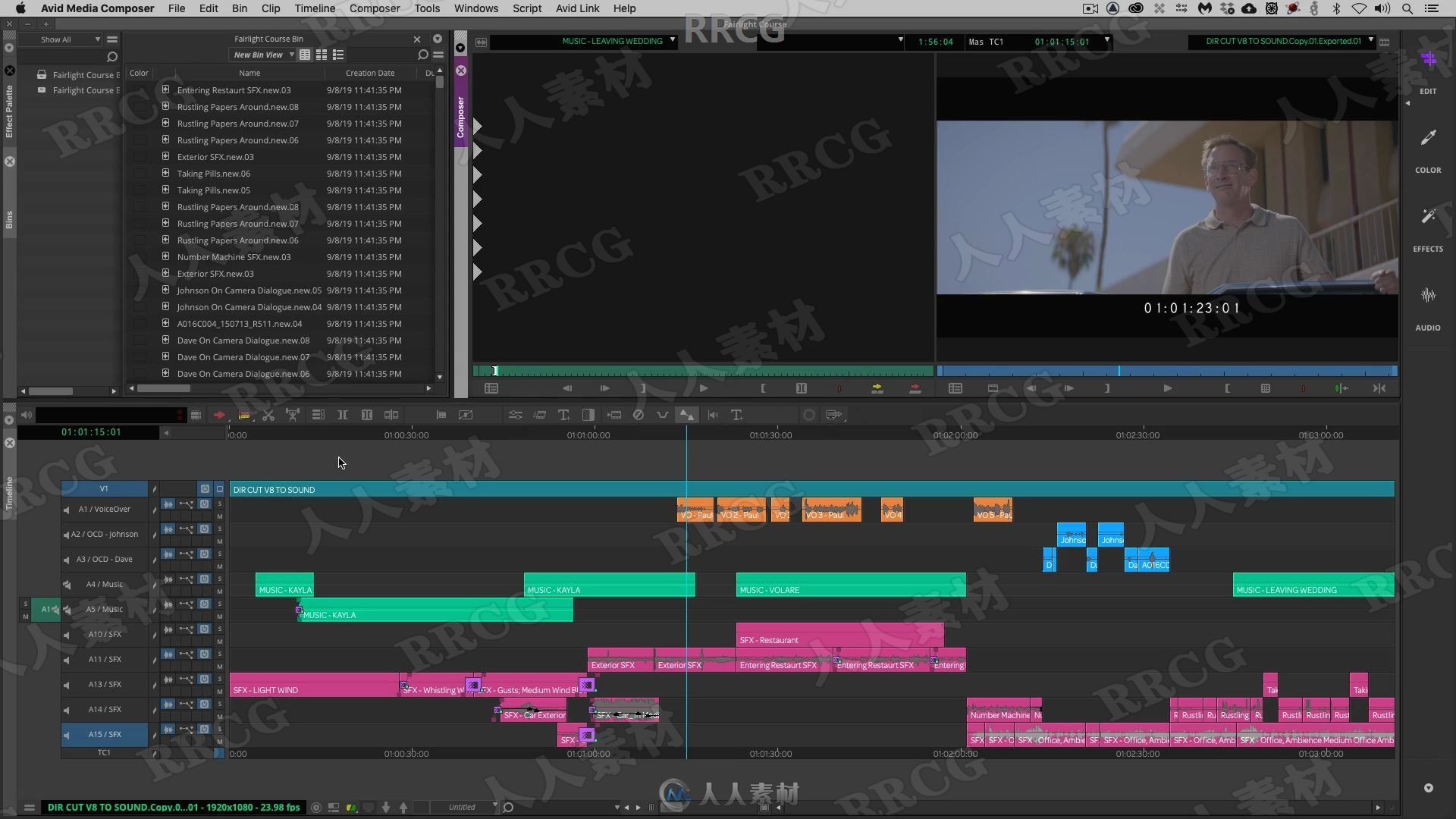Click the Top/Tail icon at far right of record monitor
The width and height of the screenshot is (1456, 819).
click(1379, 388)
